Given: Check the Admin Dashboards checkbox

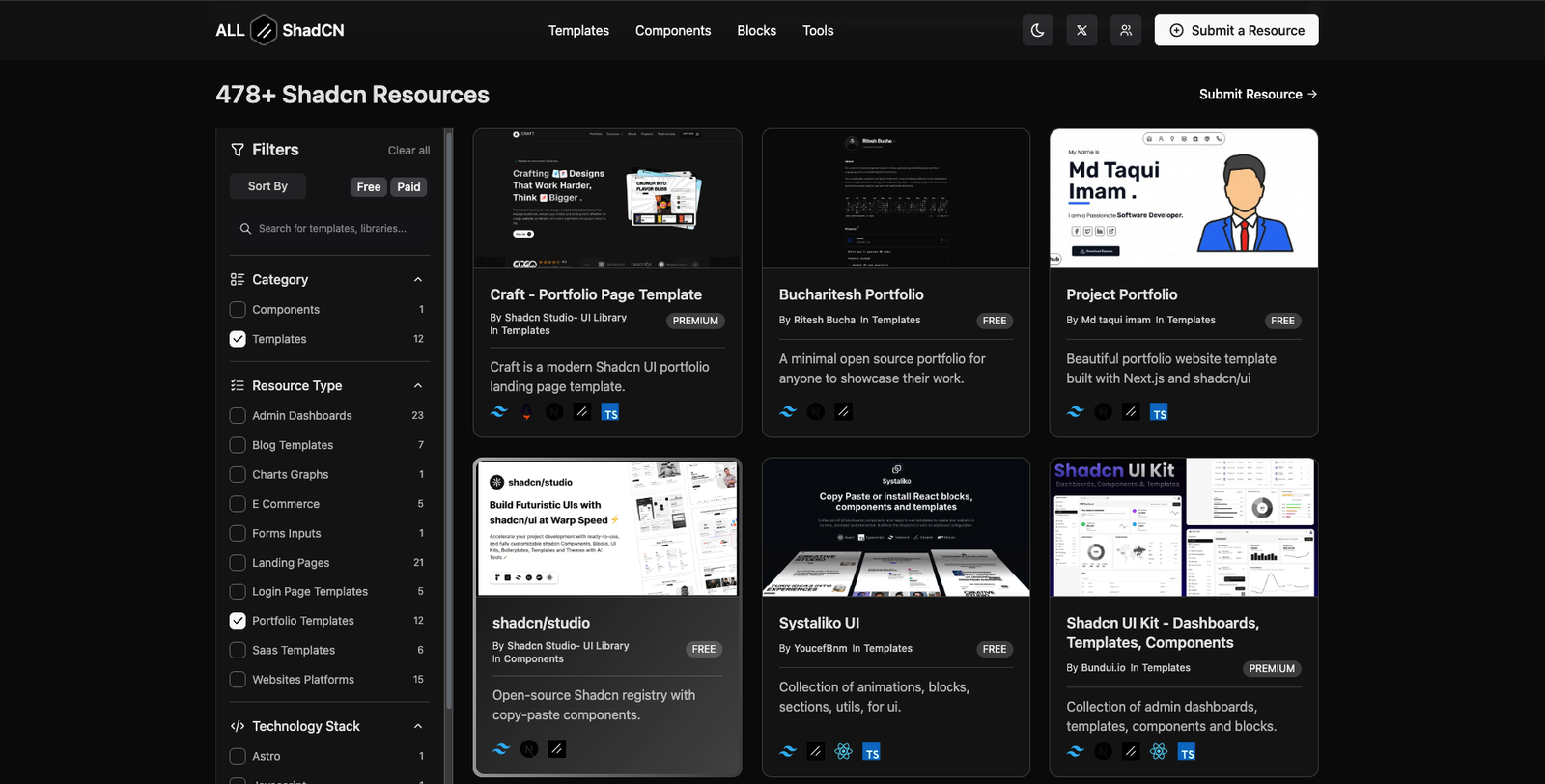Looking at the screenshot, I should [x=238, y=416].
